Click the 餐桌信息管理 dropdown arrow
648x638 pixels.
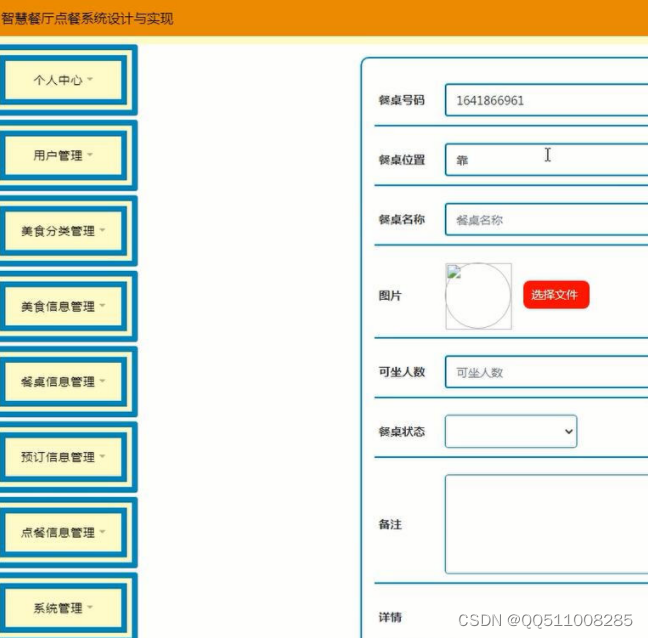pyautogui.click(x=102, y=381)
